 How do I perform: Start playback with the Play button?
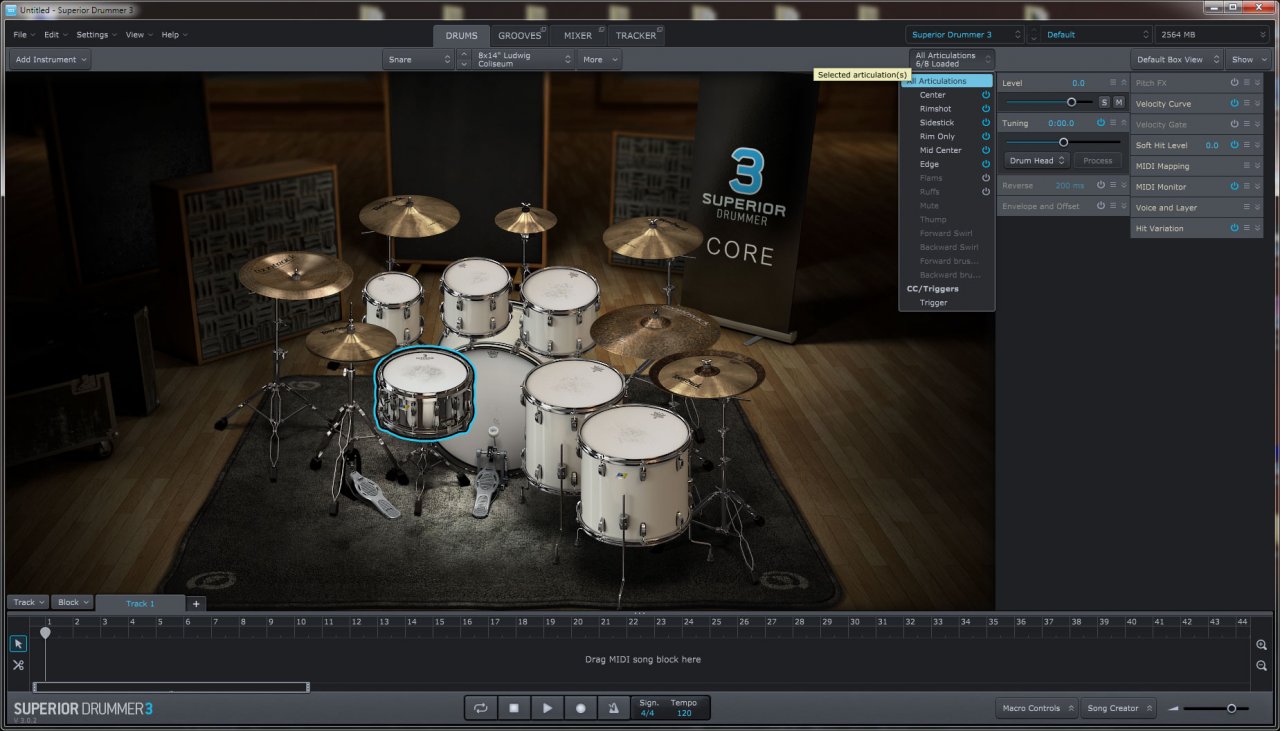click(547, 708)
